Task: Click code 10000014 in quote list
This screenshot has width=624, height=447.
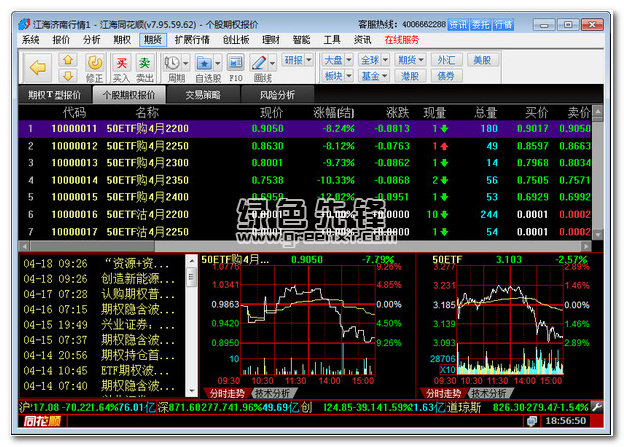Action: point(74,180)
